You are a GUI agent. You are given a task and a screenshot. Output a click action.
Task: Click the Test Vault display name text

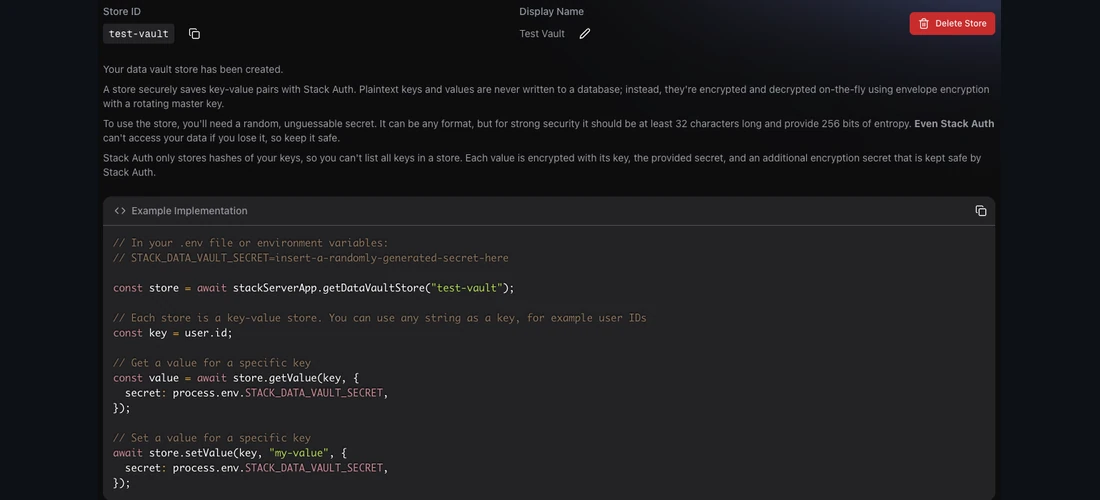coord(542,34)
